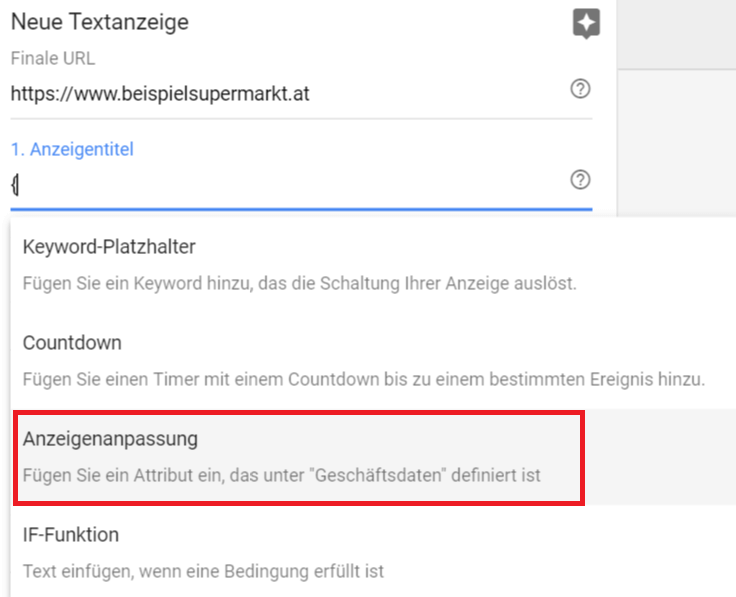The width and height of the screenshot is (736, 597).
Task: Open help for the 1. Anzeigentitel field
Action: [580, 180]
